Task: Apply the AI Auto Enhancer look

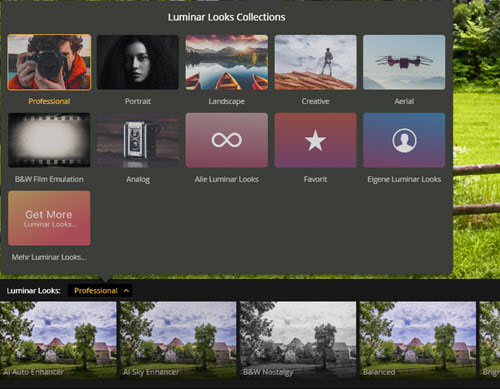Action: coord(58,340)
